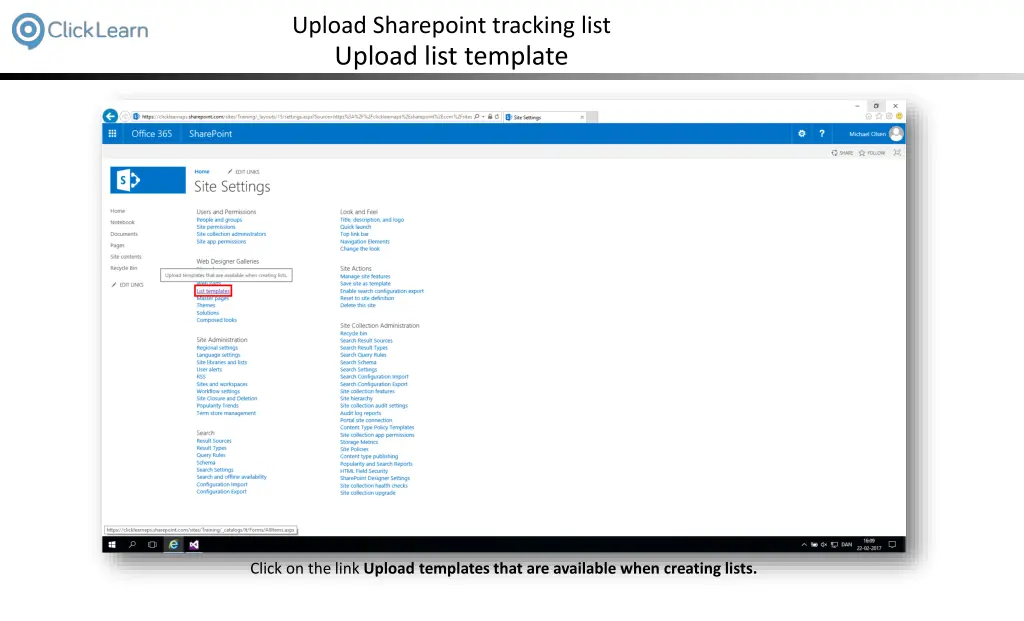Open the Office 365 app launcher grid

click(x=112, y=133)
